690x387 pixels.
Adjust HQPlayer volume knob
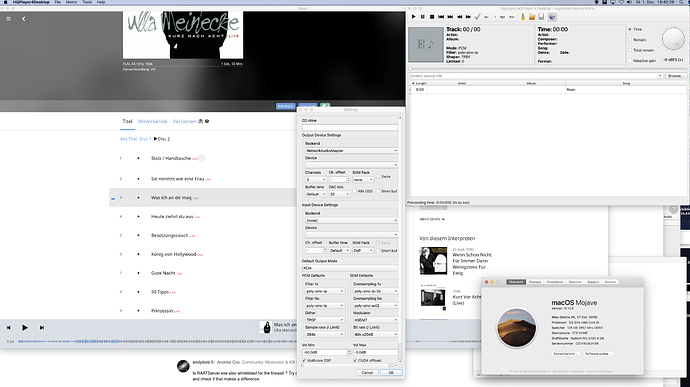[673, 39]
